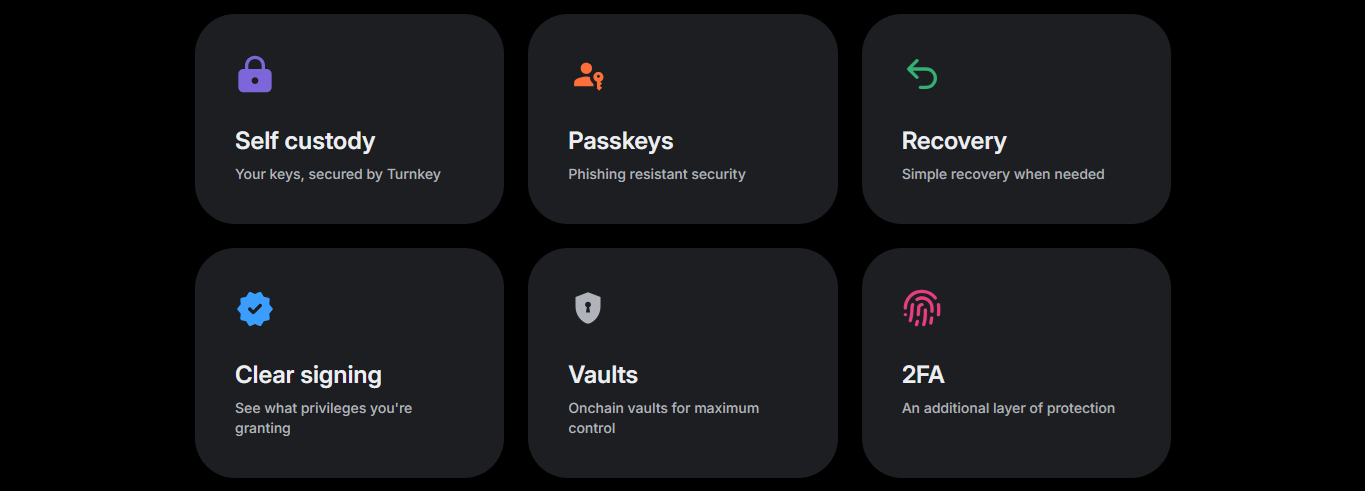Choose the 2FA heading

[923, 375]
